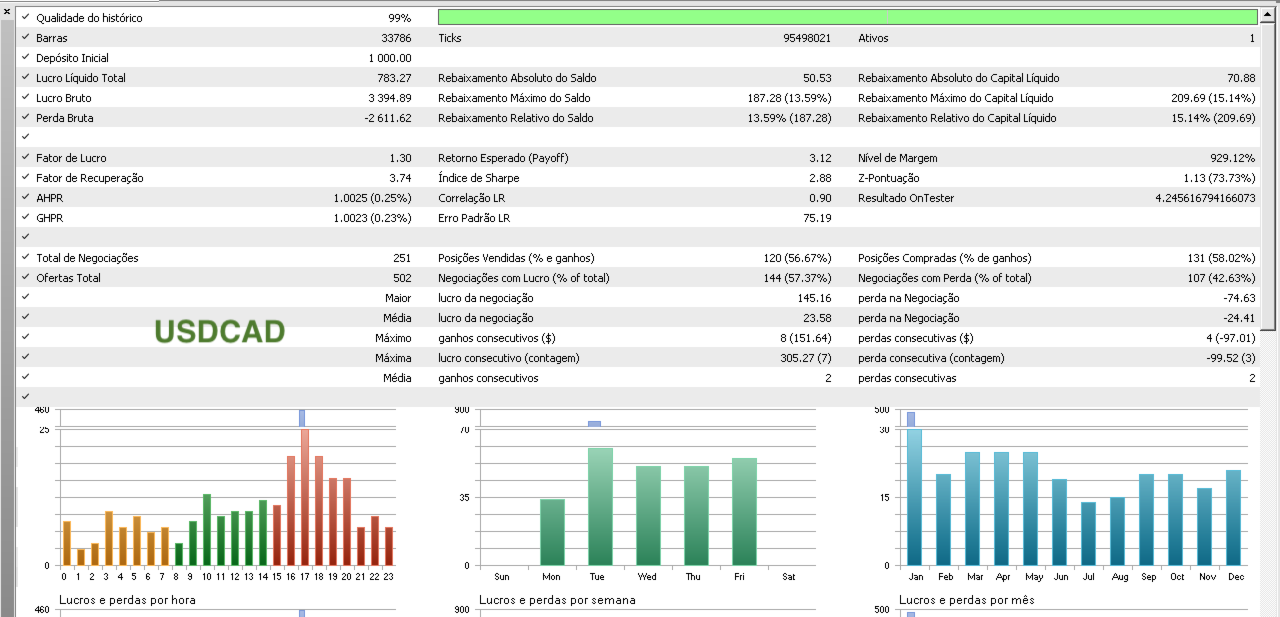The width and height of the screenshot is (1280, 617).
Task: Click the Lucros e perdas por hora title
Action: point(127,600)
